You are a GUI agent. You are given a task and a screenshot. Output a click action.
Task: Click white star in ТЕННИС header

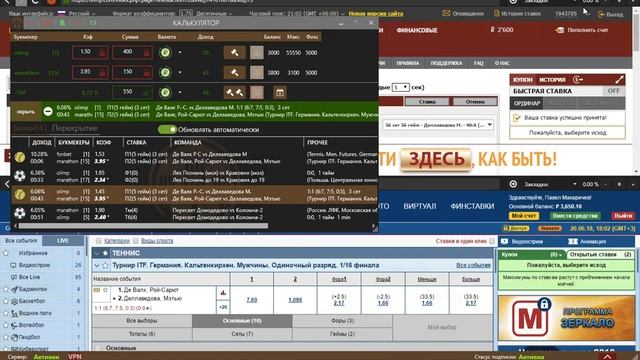click(105, 253)
